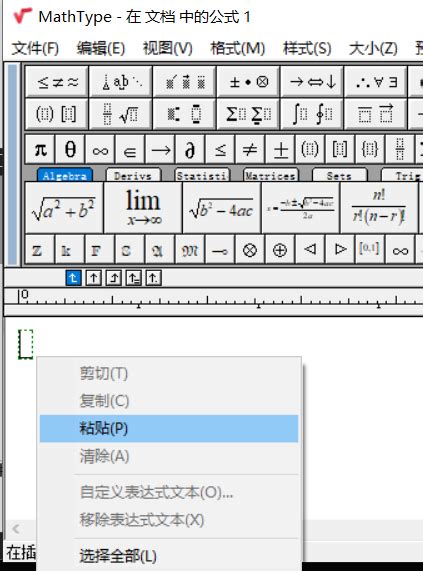Open the underbar and overbar templates palette
This screenshot has width=423, height=571.
376,114
